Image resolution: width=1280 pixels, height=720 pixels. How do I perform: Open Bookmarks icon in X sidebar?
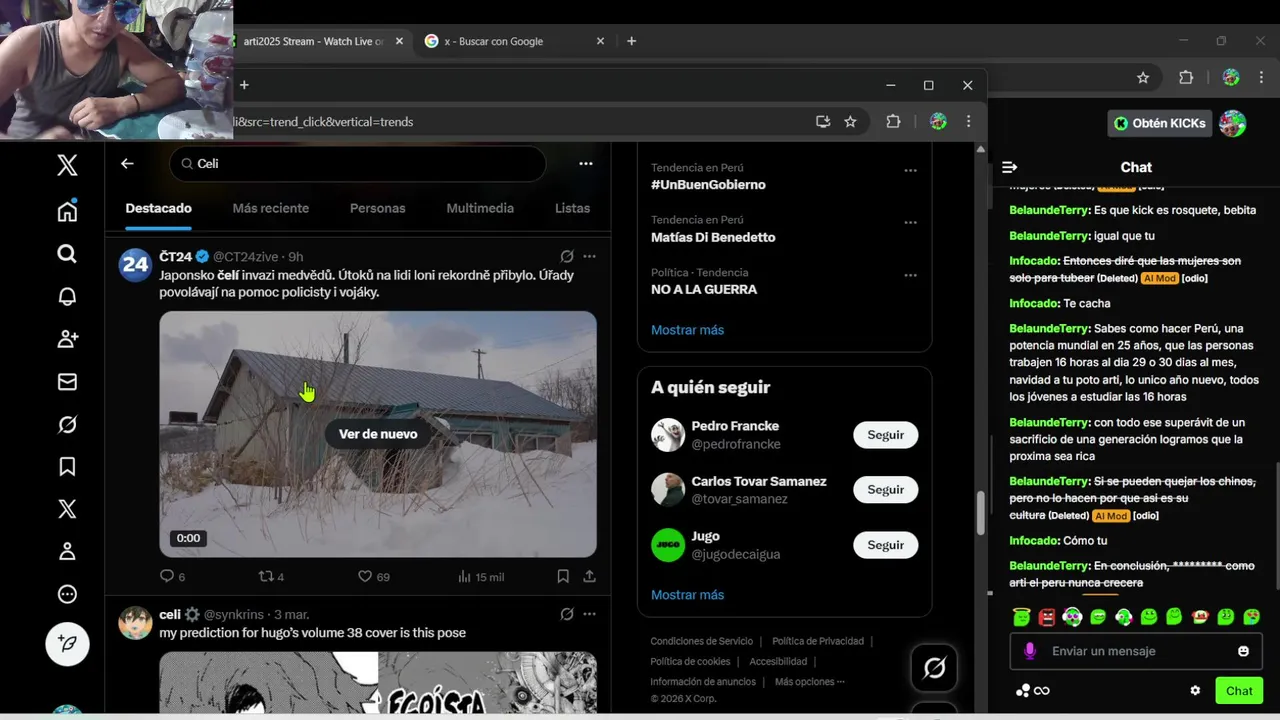click(67, 466)
